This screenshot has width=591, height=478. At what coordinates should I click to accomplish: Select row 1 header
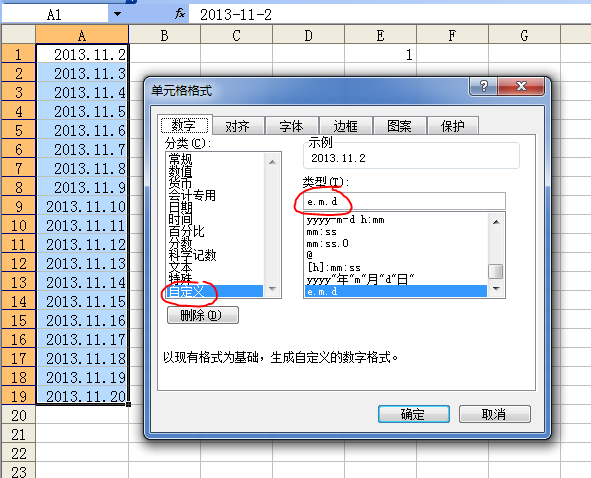pyautogui.click(x=18, y=54)
